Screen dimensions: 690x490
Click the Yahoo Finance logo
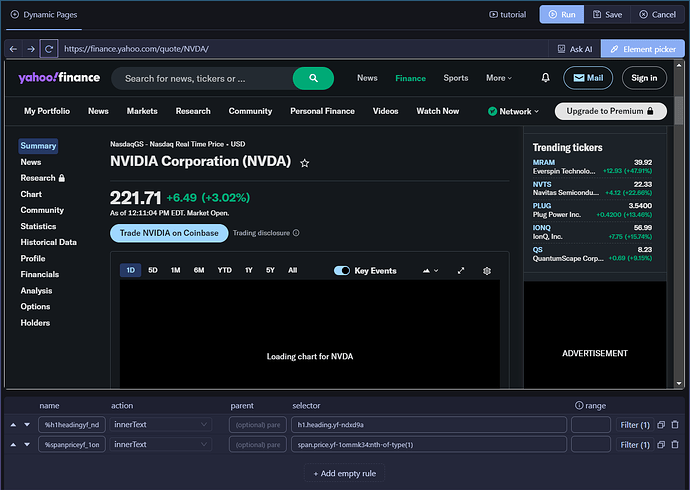(59, 77)
